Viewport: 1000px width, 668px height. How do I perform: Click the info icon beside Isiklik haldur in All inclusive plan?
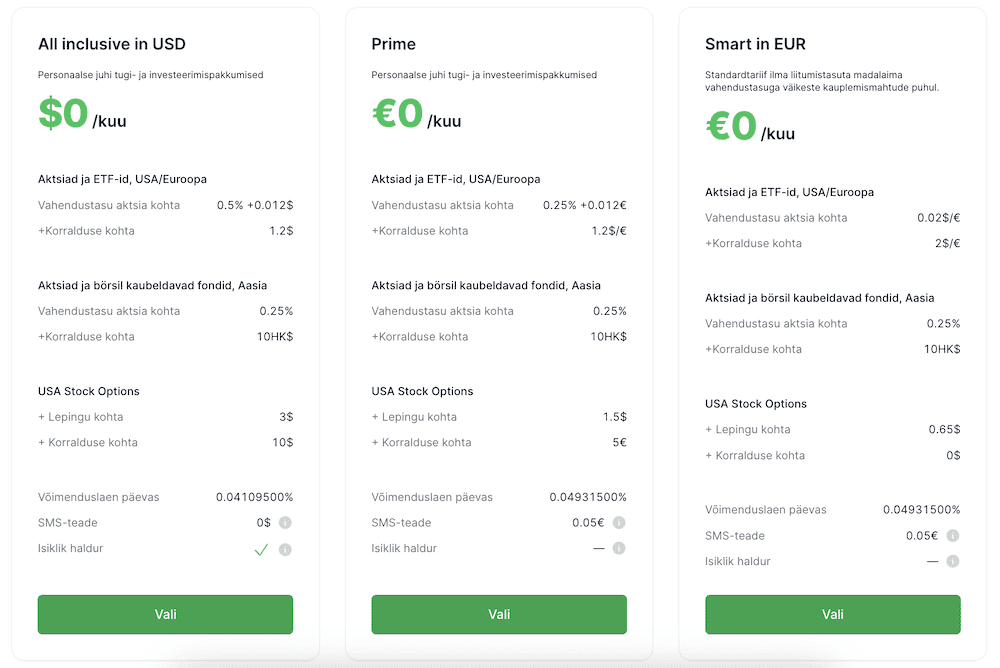point(285,549)
